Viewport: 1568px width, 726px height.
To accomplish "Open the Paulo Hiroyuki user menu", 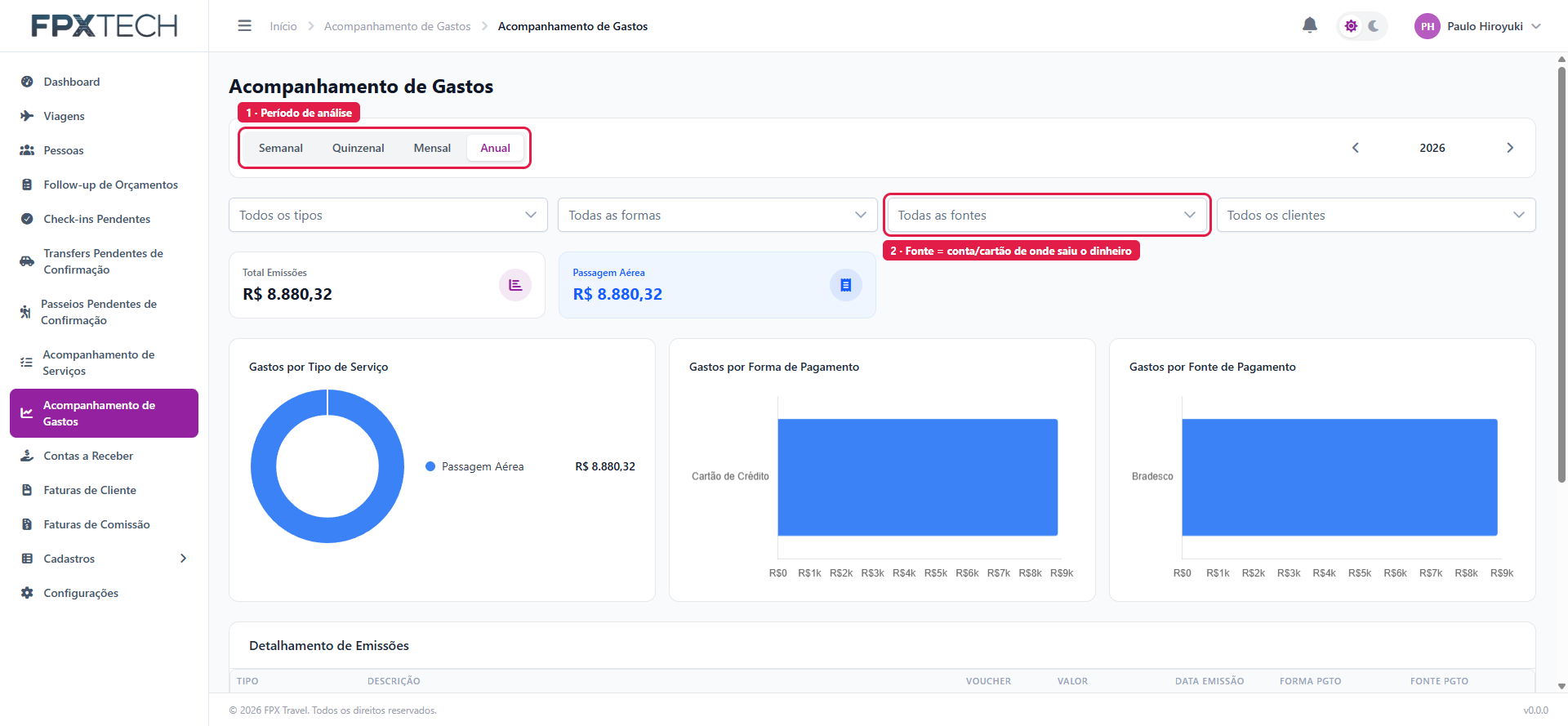I will click(1478, 26).
